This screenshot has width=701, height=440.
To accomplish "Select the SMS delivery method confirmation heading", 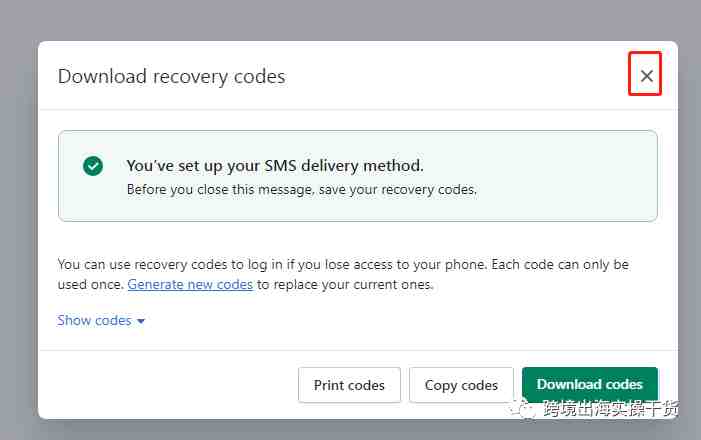I will click(274, 165).
